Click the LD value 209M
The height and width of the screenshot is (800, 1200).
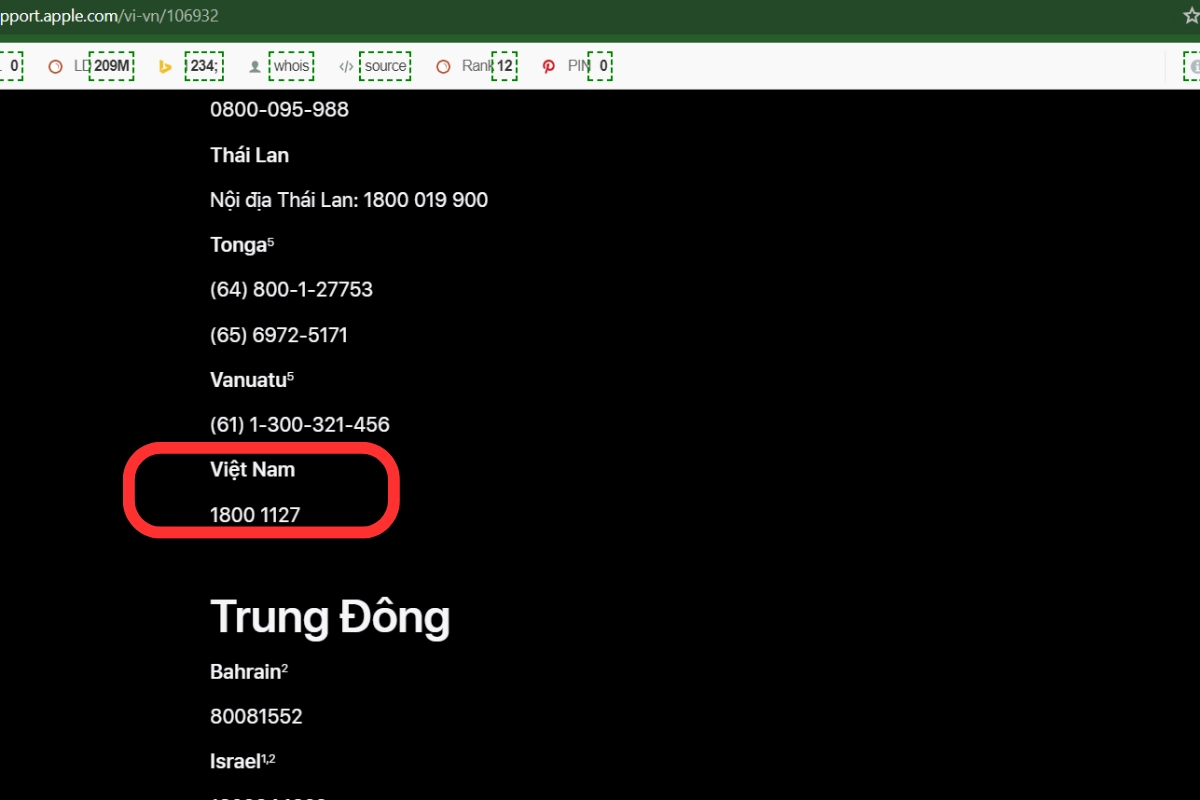pos(111,67)
